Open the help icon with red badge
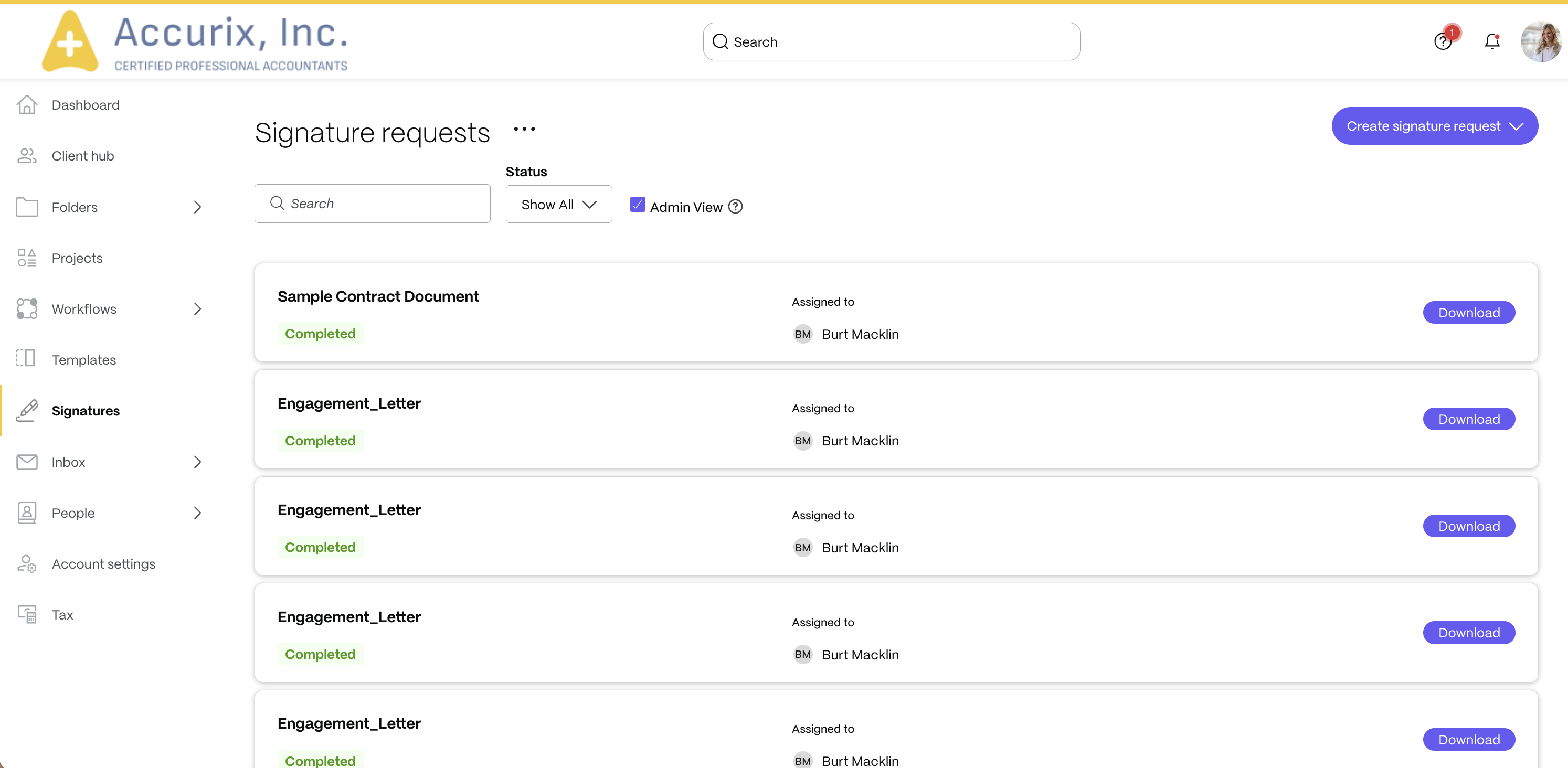Image resolution: width=1568 pixels, height=768 pixels. tap(1443, 41)
